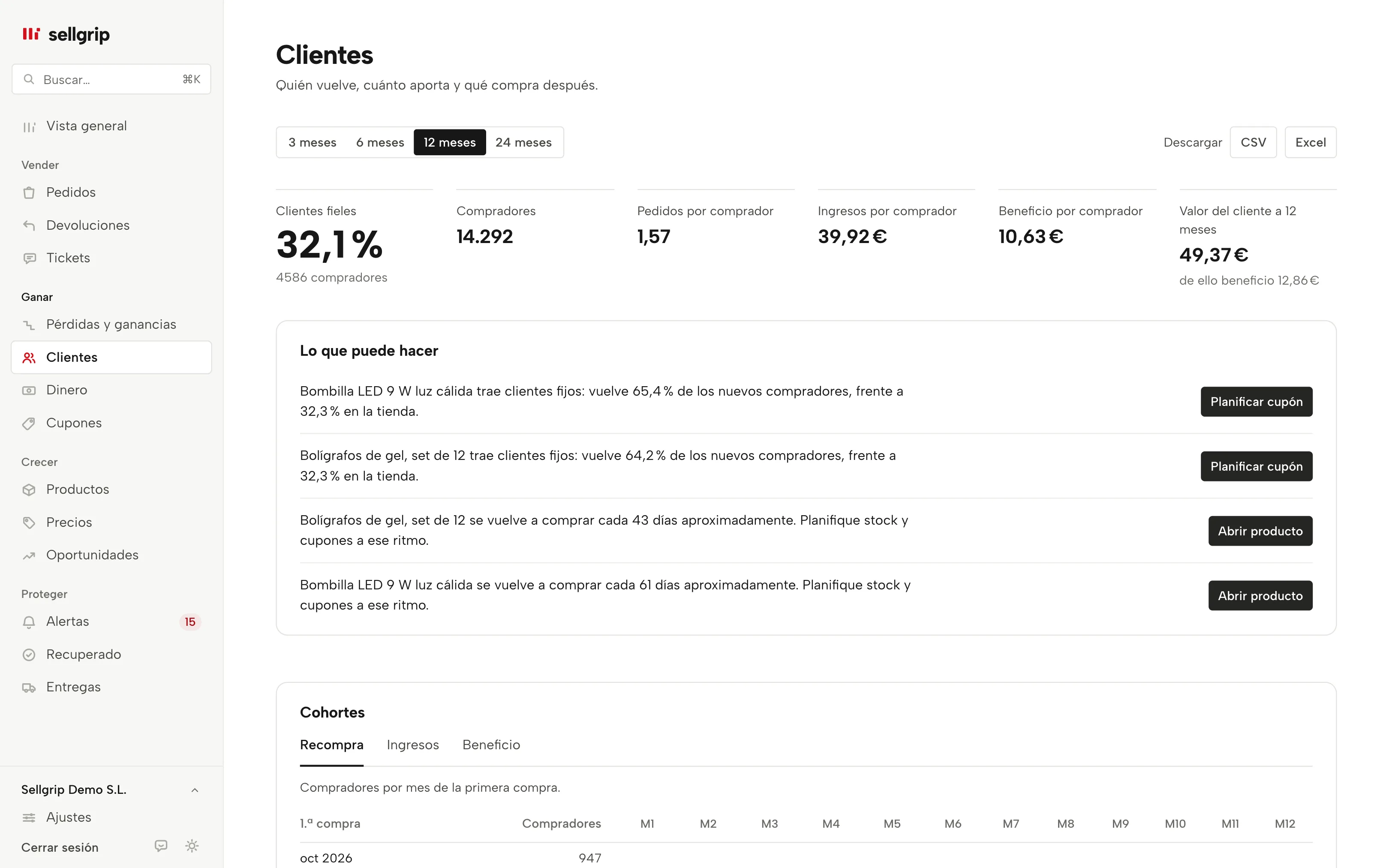Open Alertas via the bell icon

[x=29, y=622]
